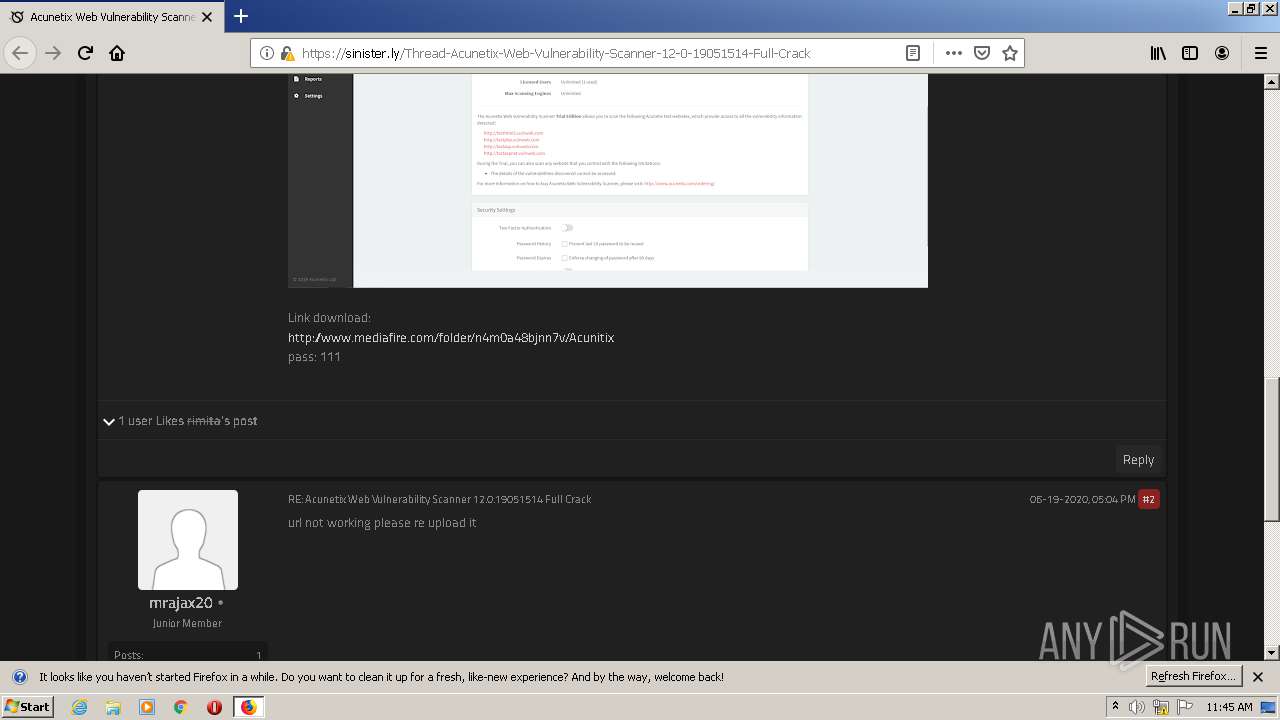Click the connection padlock icon
Screen dimensions: 1280x720
pyautogui.click(x=287, y=53)
